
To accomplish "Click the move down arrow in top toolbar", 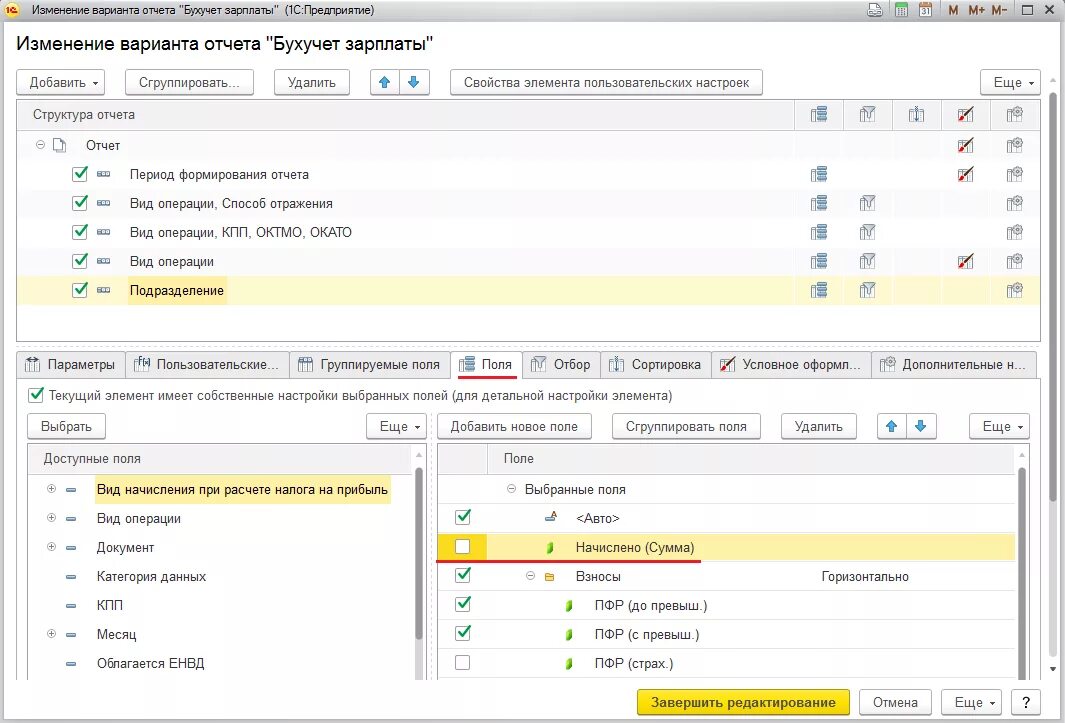I will coord(414,82).
